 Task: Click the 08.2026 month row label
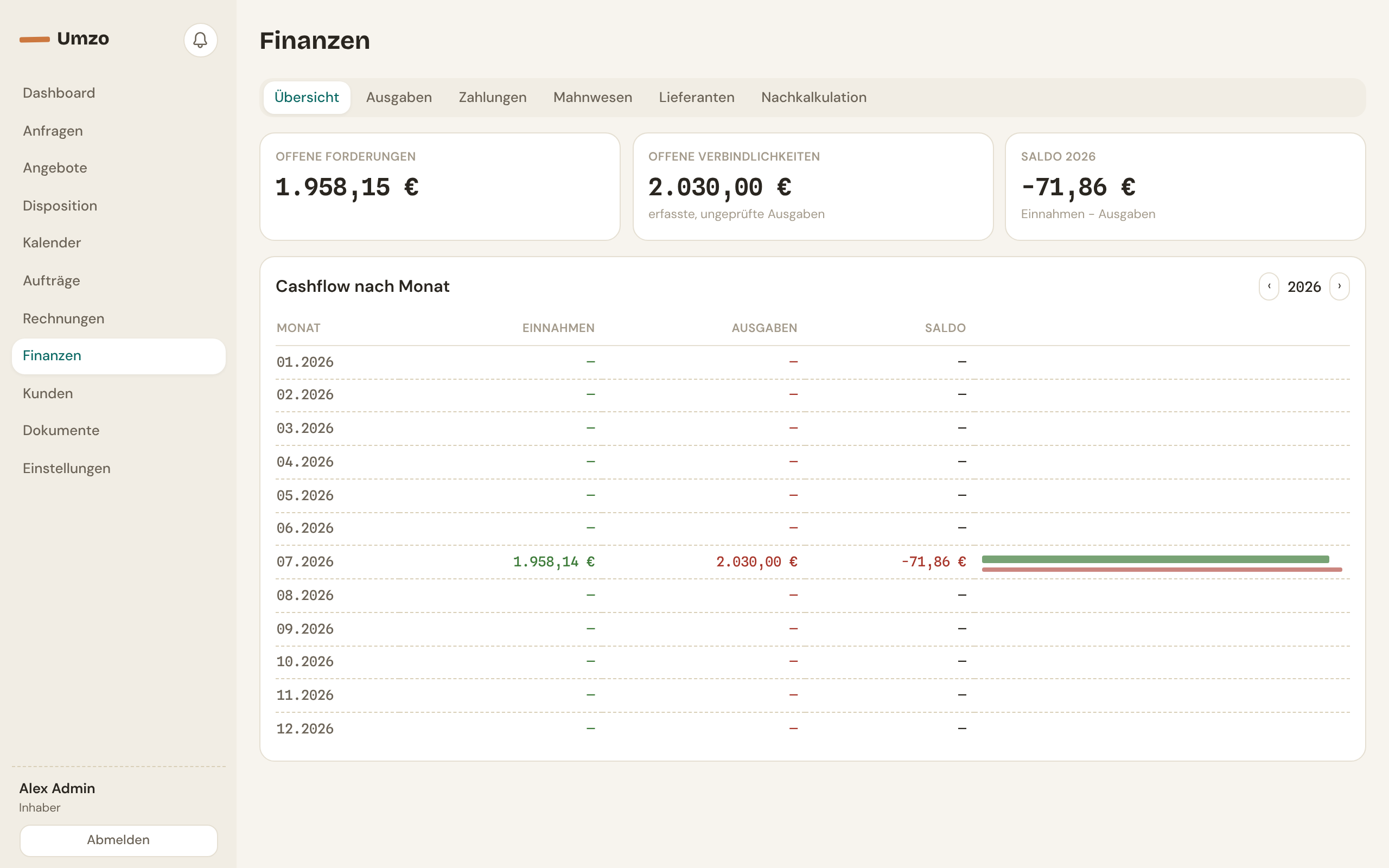tap(305, 595)
